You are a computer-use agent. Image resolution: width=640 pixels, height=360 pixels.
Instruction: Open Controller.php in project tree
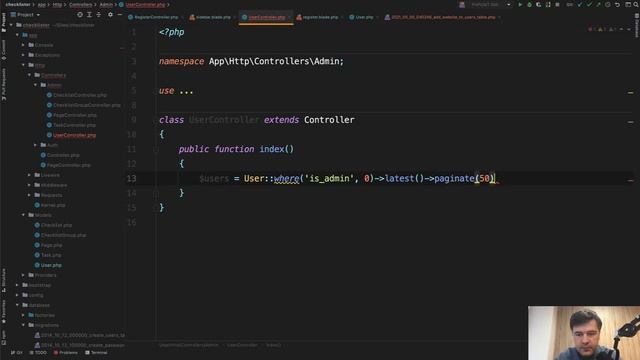coord(60,155)
